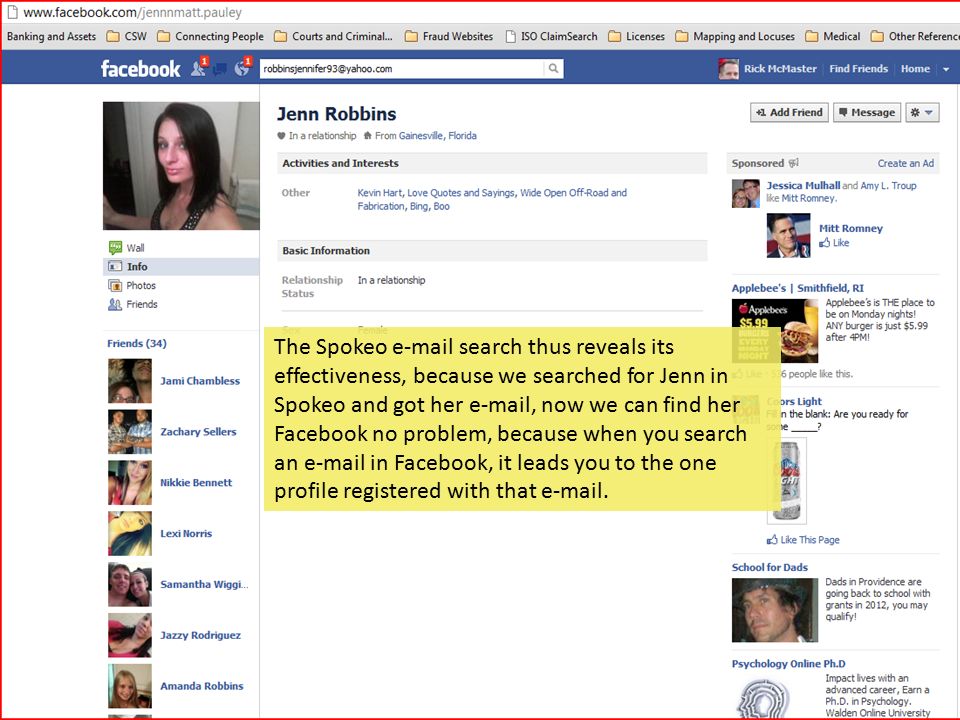960x720 pixels.
Task: Click the browser address bar URL
Action: [133, 12]
